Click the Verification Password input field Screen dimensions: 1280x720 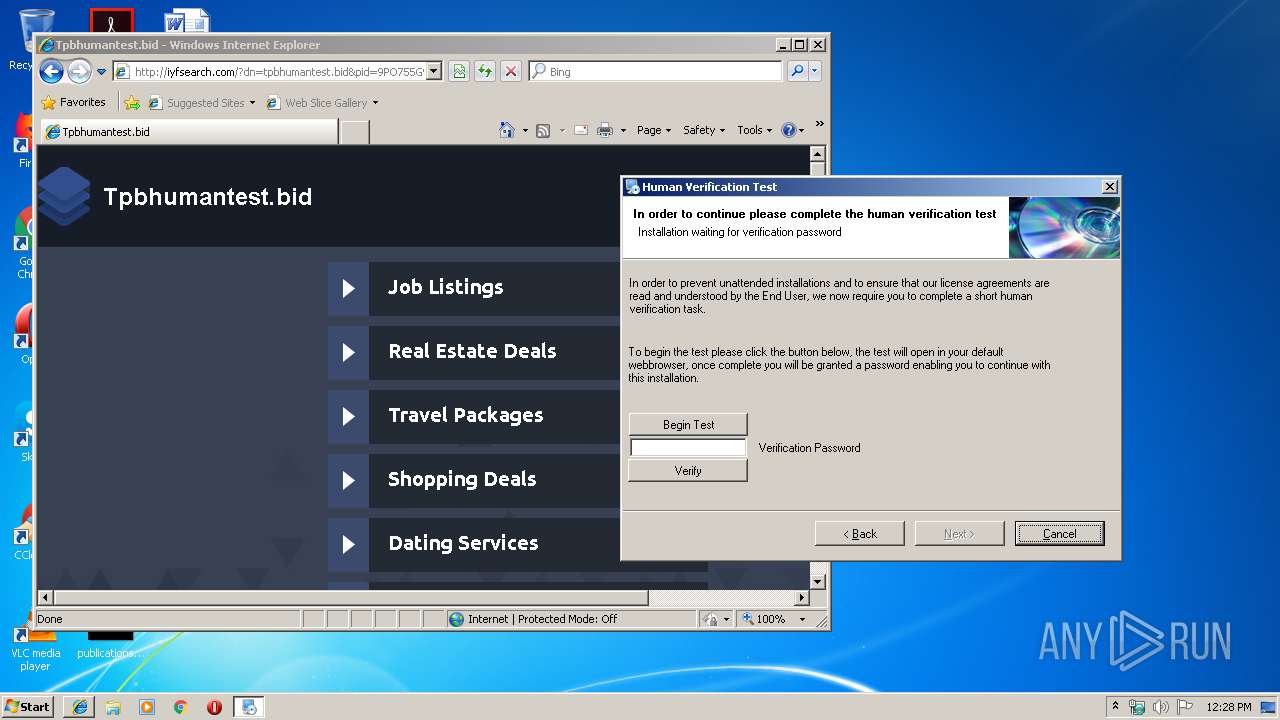[x=688, y=447]
